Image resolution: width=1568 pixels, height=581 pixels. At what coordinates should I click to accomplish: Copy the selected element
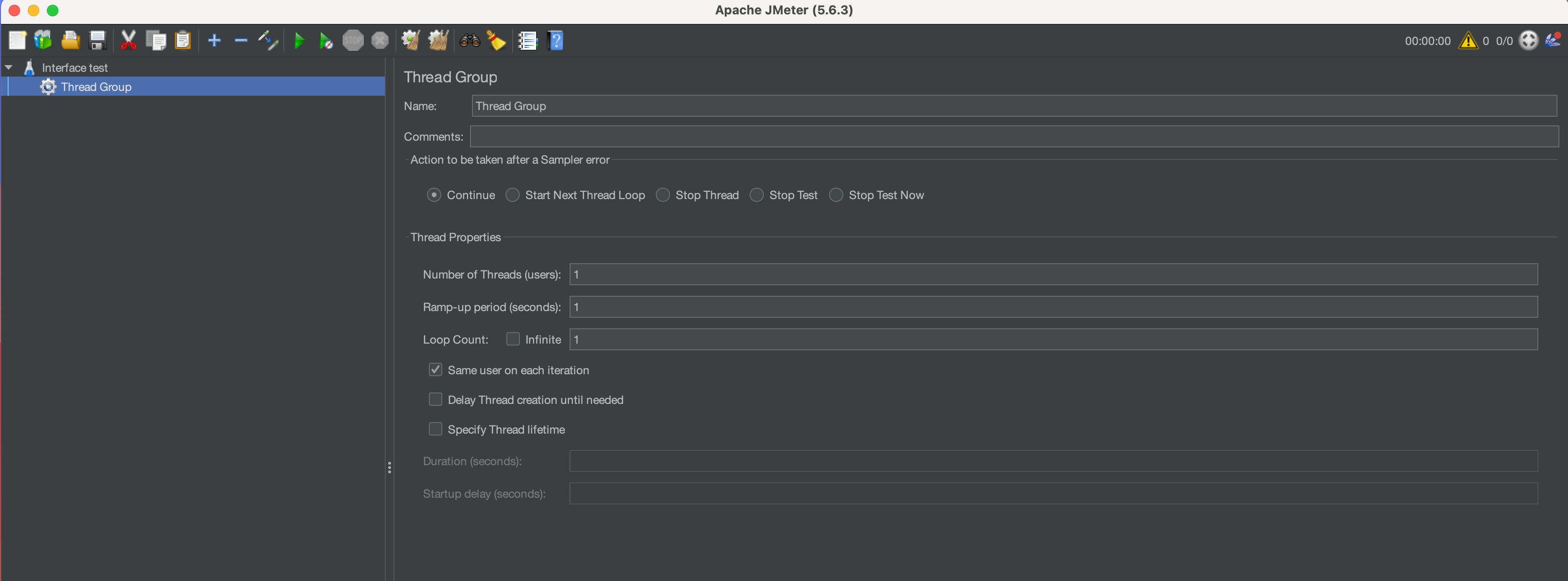pos(156,41)
